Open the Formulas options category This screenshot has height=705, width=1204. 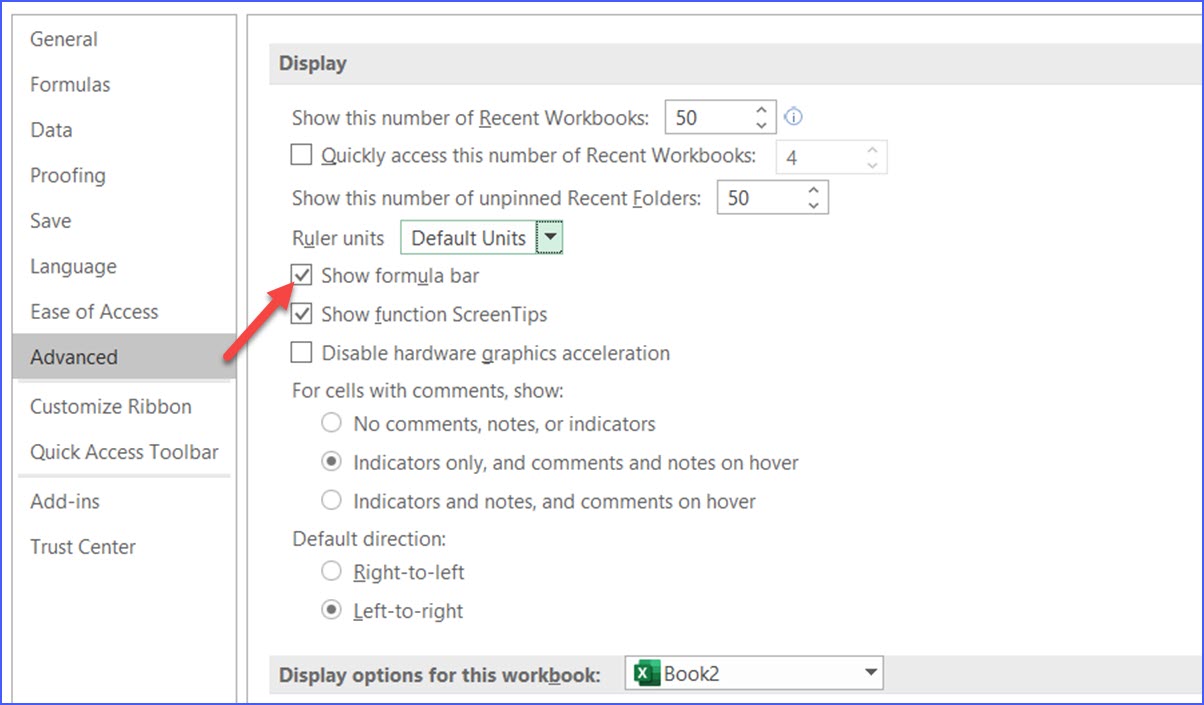point(70,85)
